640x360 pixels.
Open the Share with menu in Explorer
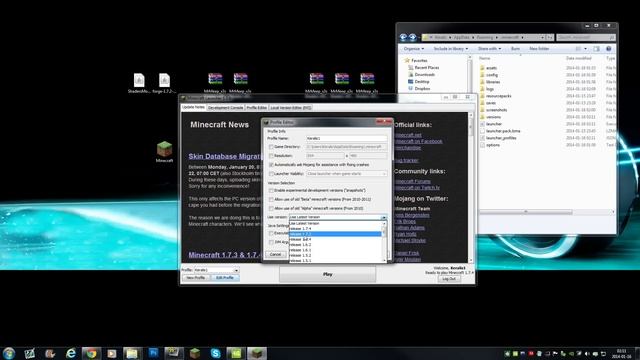(489, 49)
